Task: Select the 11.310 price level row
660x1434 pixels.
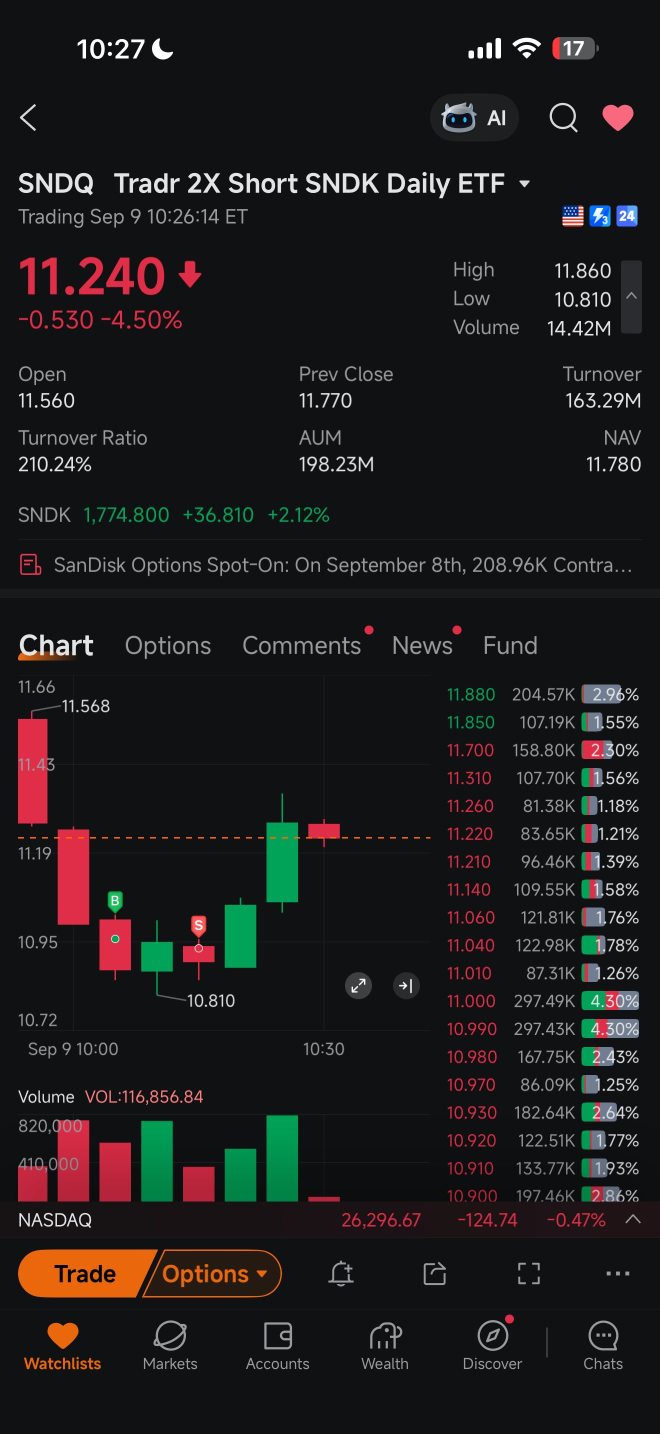Action: click(x=543, y=778)
